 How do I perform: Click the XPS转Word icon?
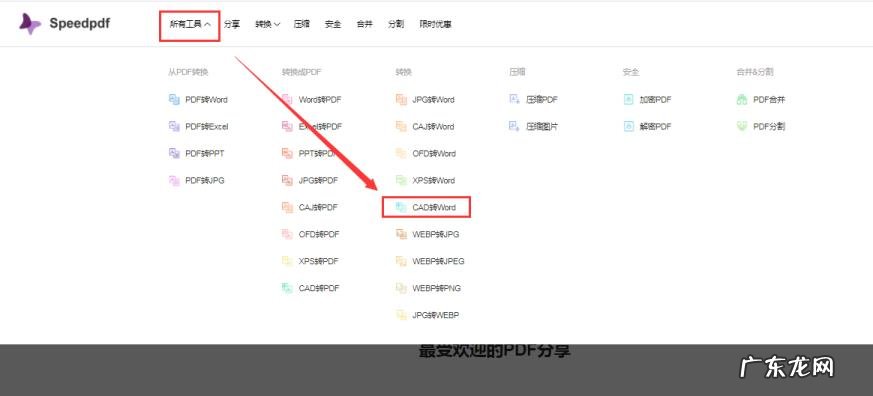click(401, 180)
